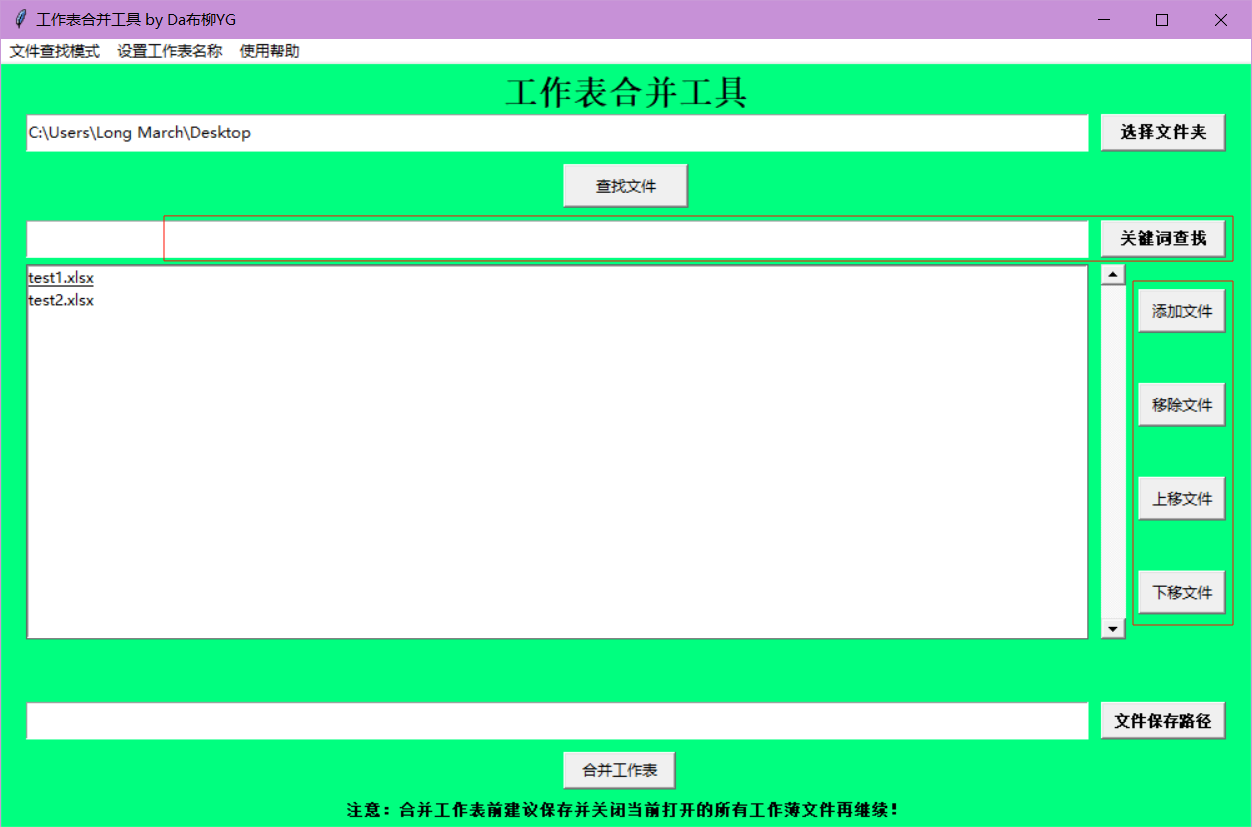Viewport: 1252px width, 827px height.
Task: Click the keyword search input field
Action: pos(556,239)
